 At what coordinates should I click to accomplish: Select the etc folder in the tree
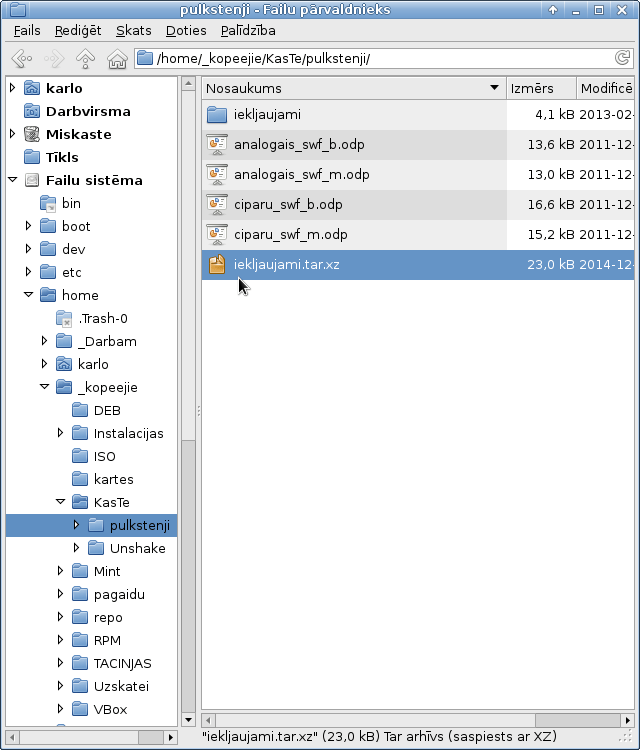pyautogui.click(x=72, y=273)
